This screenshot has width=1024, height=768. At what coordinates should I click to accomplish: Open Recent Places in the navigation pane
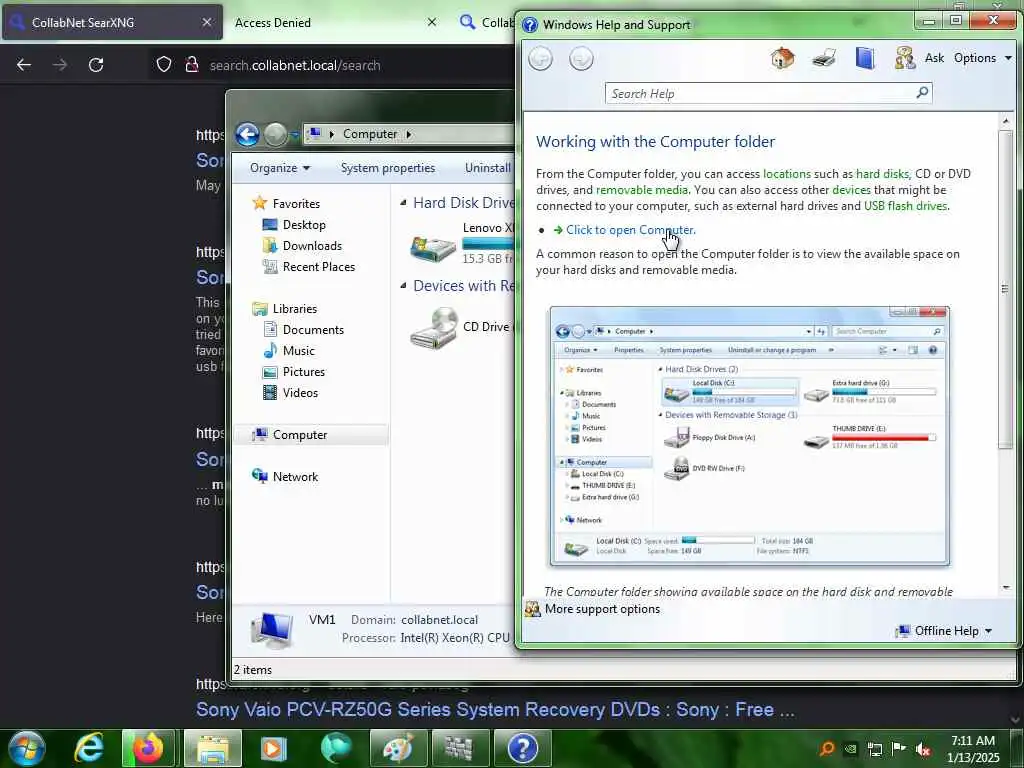(x=319, y=266)
